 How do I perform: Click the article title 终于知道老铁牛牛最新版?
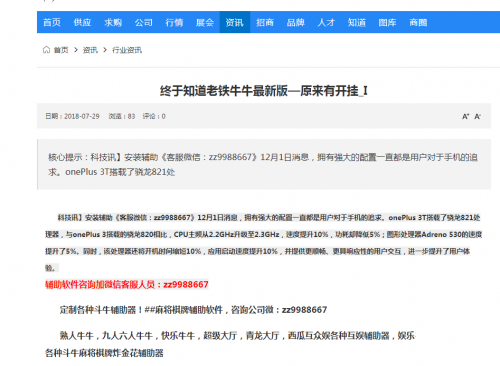pyautogui.click(x=264, y=91)
